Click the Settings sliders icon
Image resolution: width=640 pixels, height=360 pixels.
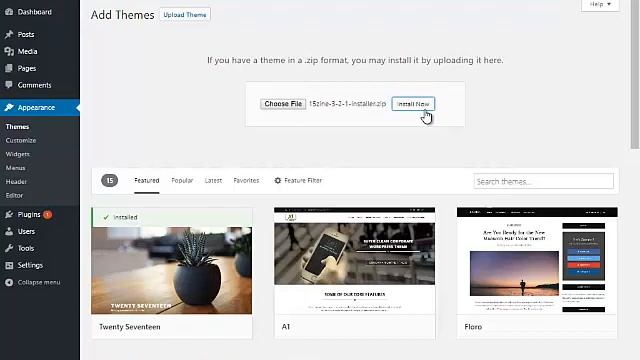9,265
